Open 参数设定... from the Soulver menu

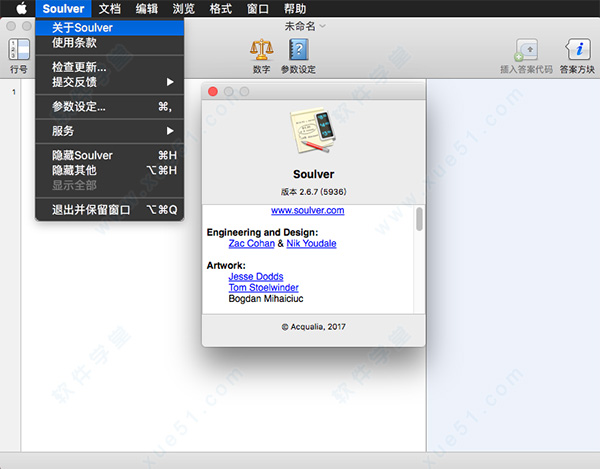point(109,106)
